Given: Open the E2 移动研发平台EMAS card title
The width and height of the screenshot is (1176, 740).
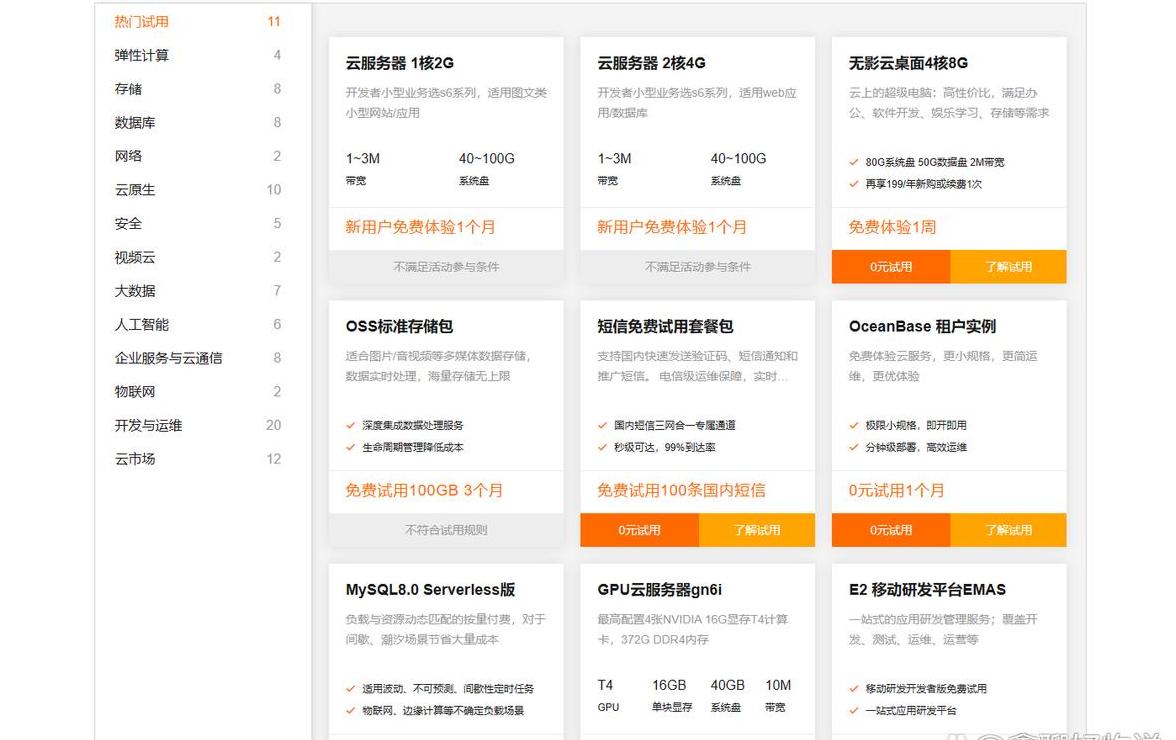Looking at the screenshot, I should (927, 589).
